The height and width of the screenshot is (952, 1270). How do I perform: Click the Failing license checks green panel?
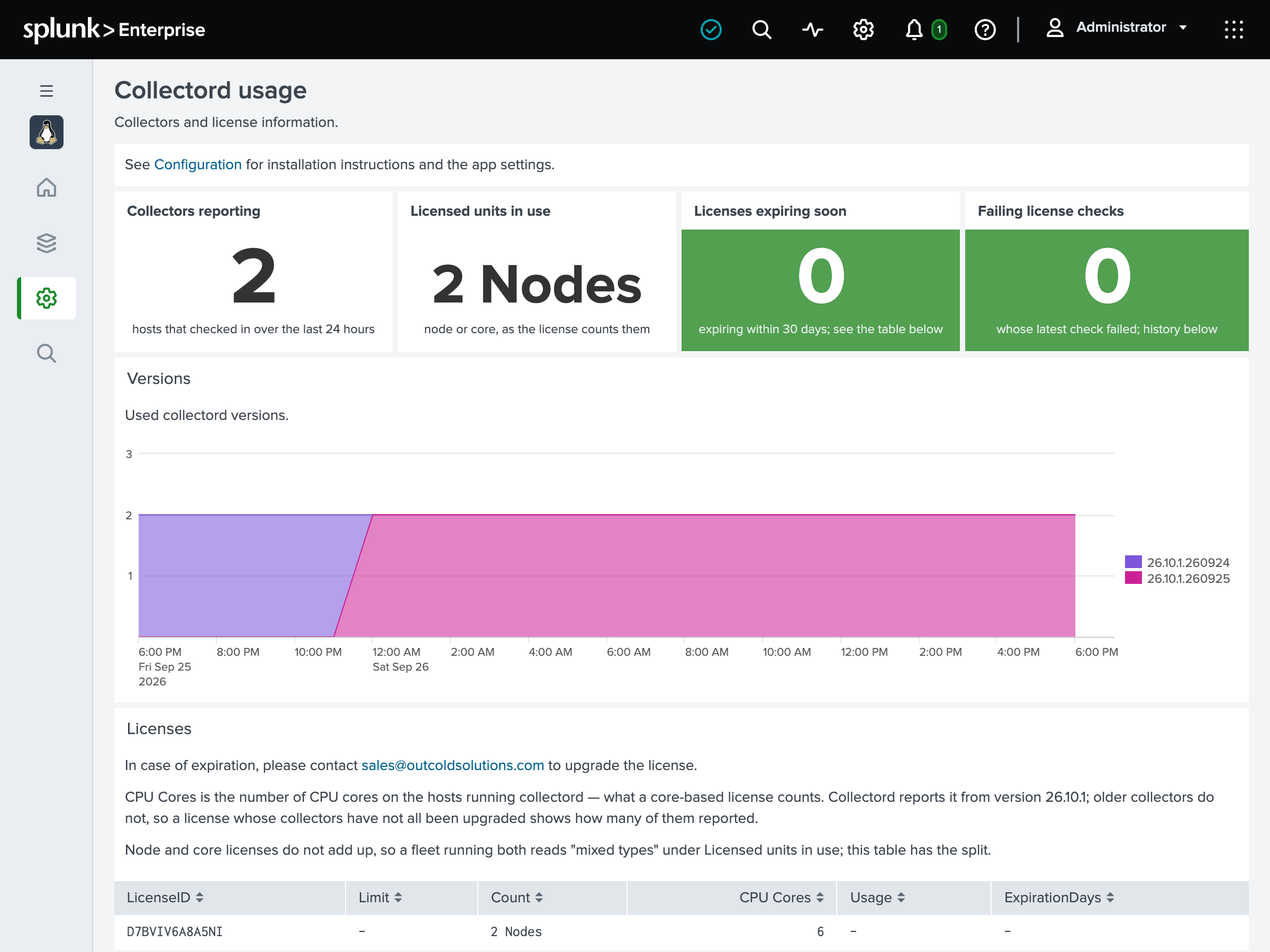coord(1106,290)
